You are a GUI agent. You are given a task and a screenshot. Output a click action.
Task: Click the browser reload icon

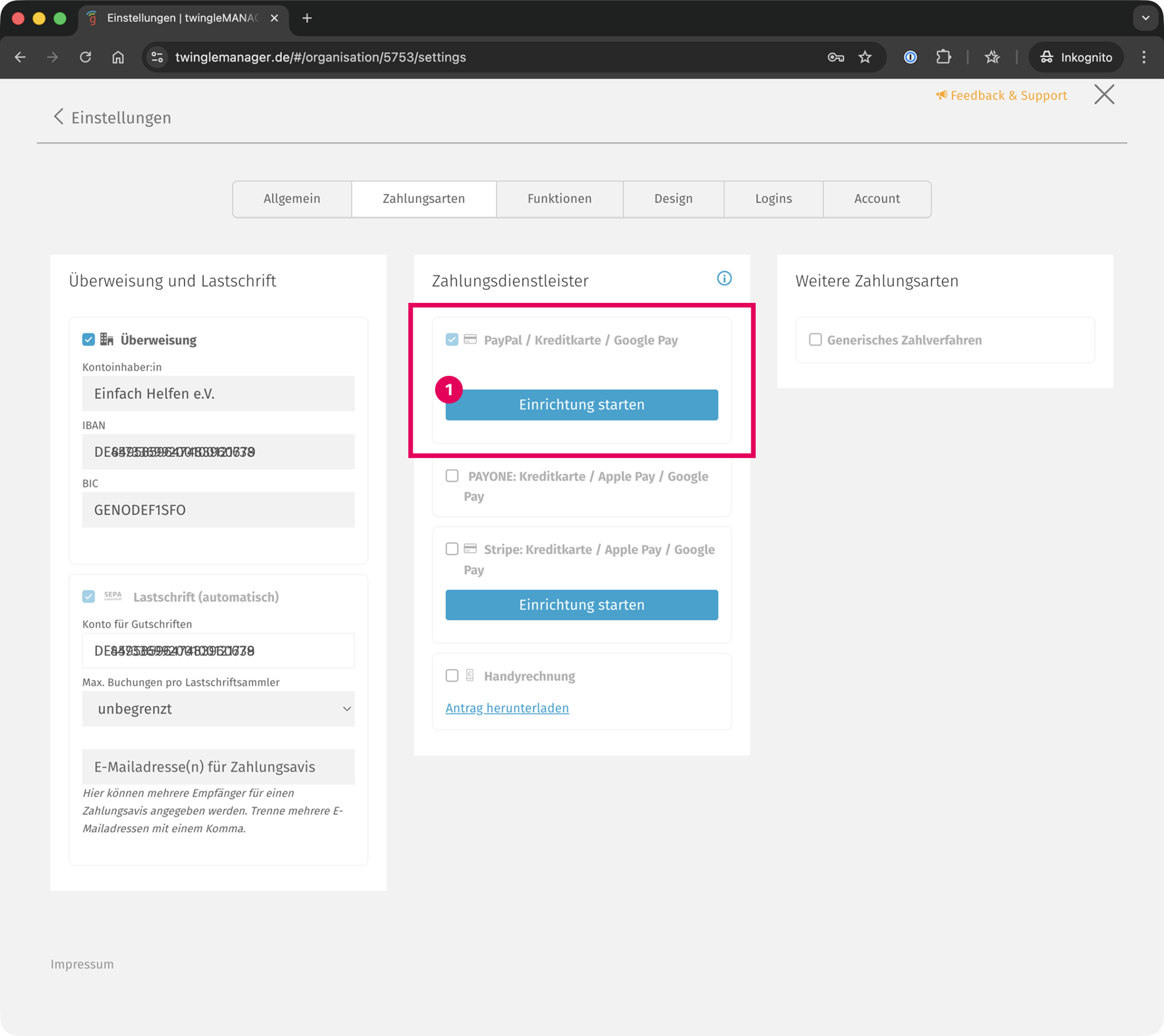(85, 57)
